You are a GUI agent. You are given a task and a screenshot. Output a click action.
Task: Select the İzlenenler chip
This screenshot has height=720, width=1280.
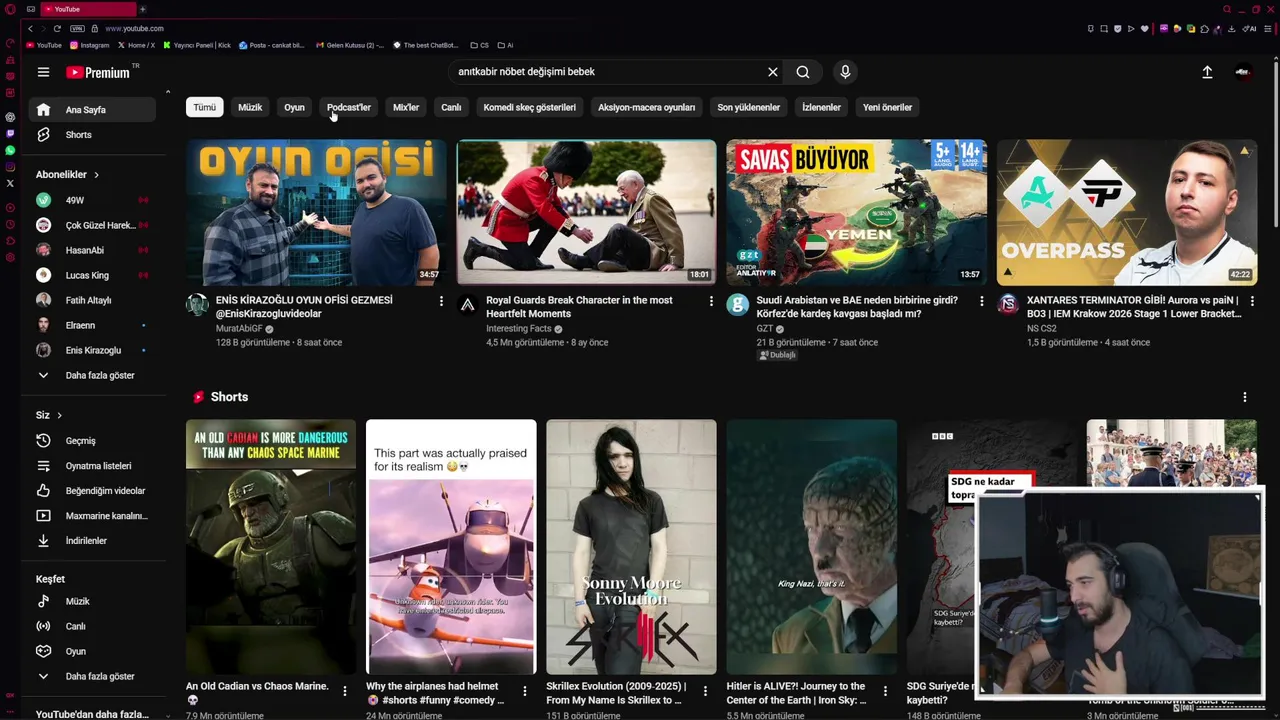821,107
